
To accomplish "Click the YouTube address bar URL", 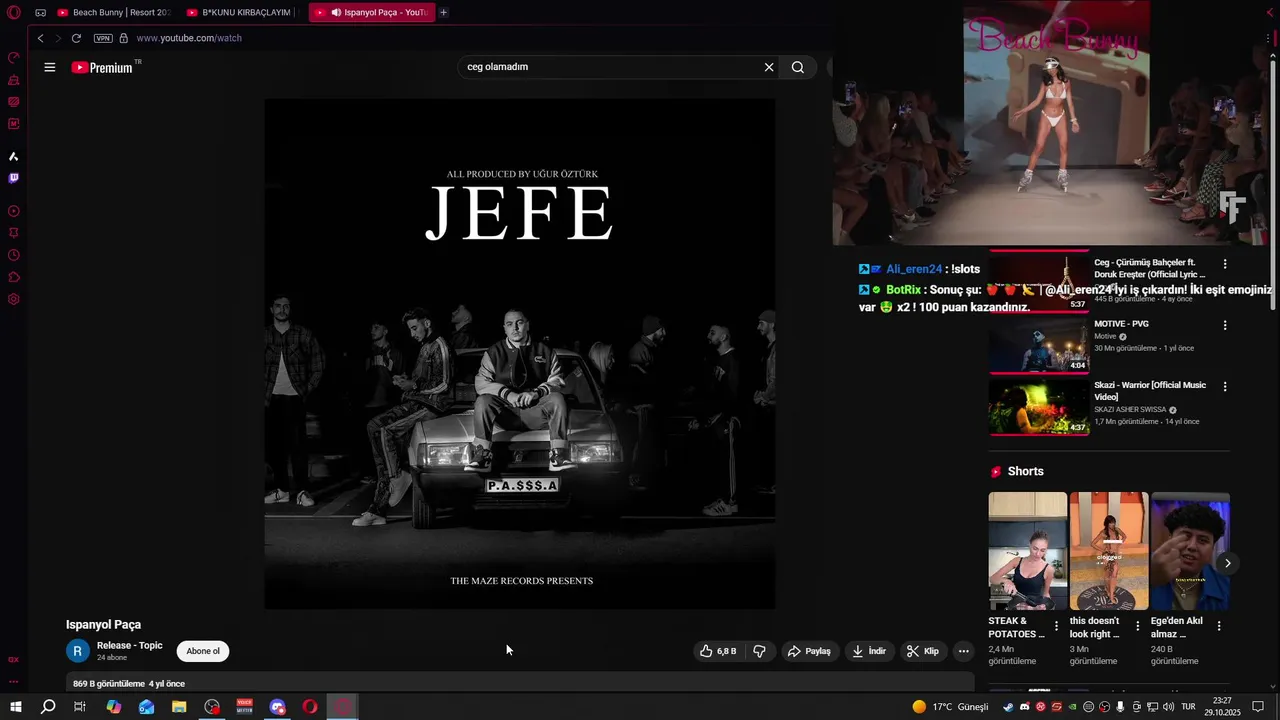I will click(x=189, y=38).
